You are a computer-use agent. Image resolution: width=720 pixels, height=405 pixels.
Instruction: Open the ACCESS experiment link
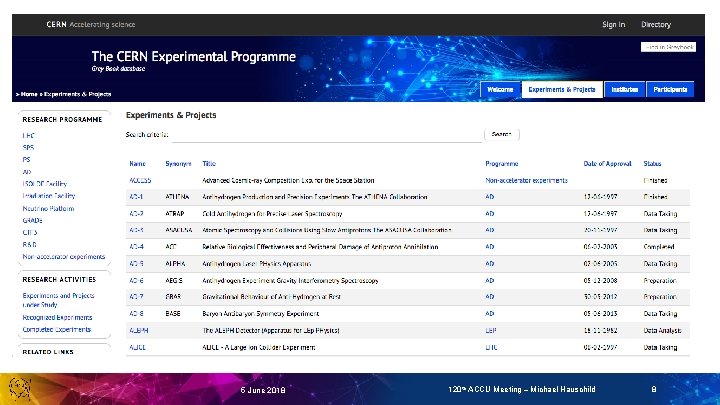[x=140, y=180]
